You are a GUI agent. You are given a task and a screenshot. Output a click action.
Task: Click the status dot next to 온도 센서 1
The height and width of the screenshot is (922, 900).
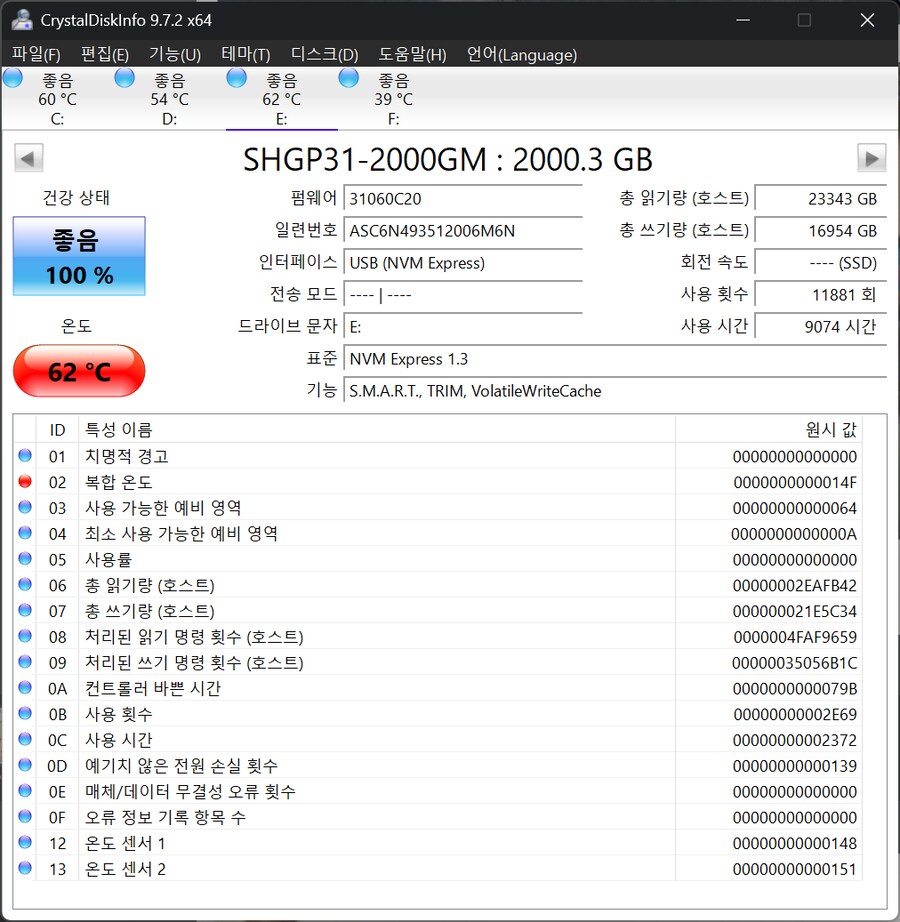click(24, 843)
